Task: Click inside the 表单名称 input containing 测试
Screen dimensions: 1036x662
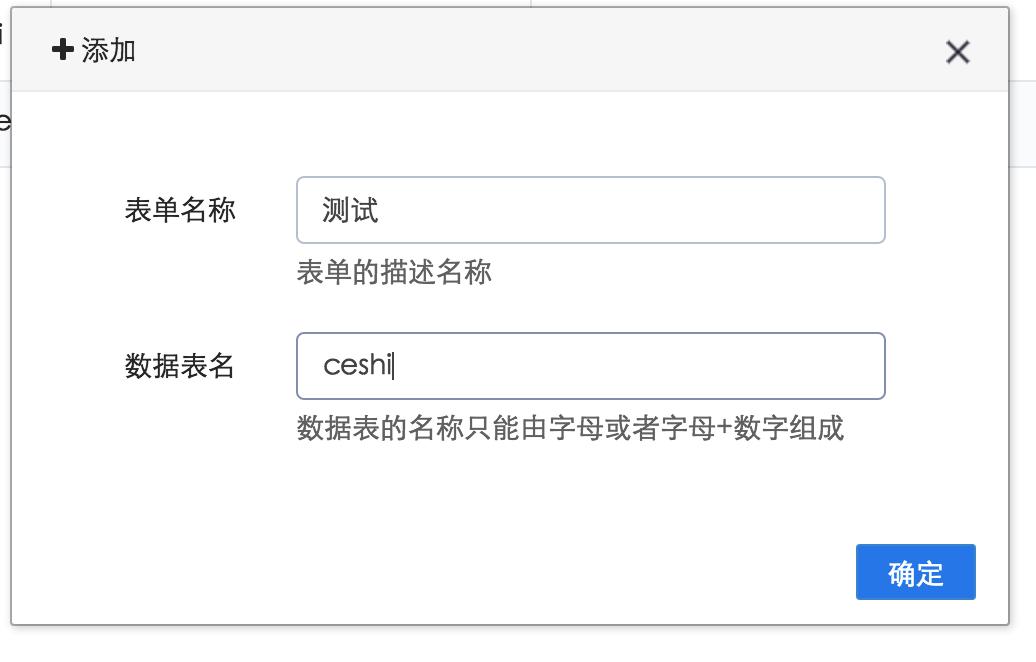Action: (x=590, y=209)
